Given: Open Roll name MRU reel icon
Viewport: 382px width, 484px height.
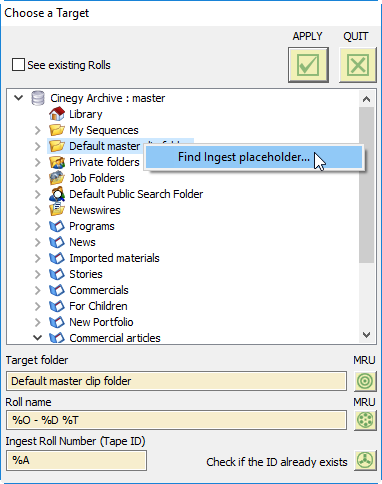Looking at the screenshot, I should [x=365, y=420].
